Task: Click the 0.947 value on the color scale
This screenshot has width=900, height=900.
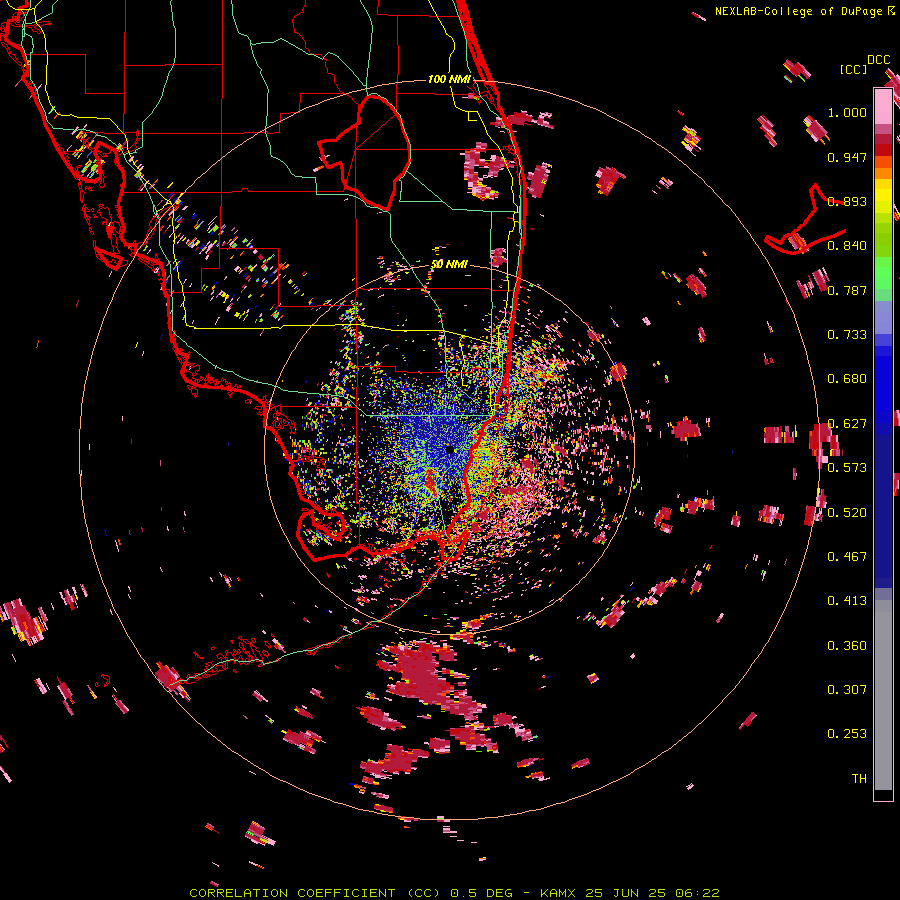Action: (847, 157)
